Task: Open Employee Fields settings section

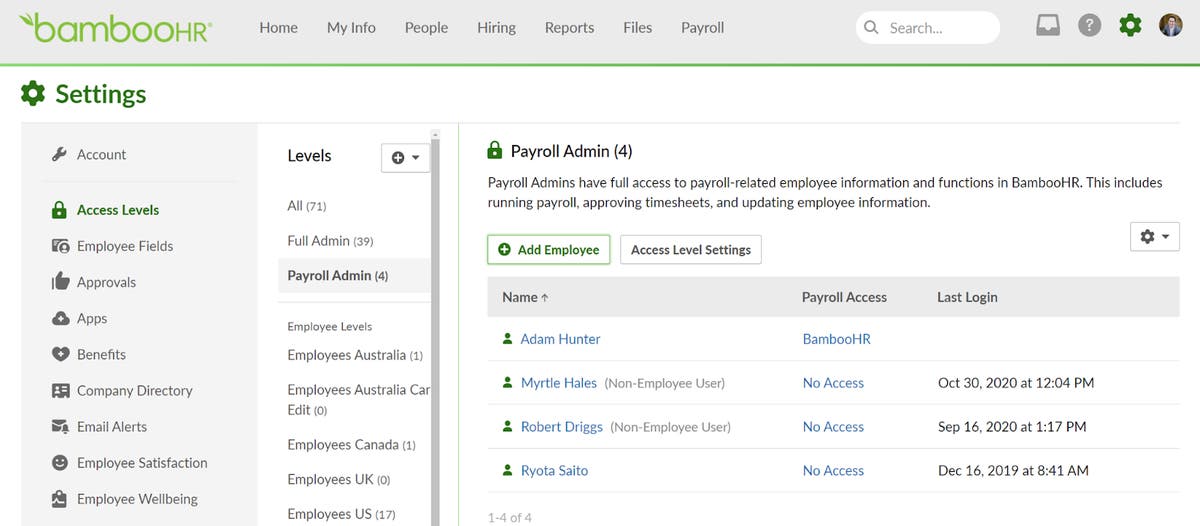Action: [x=125, y=246]
